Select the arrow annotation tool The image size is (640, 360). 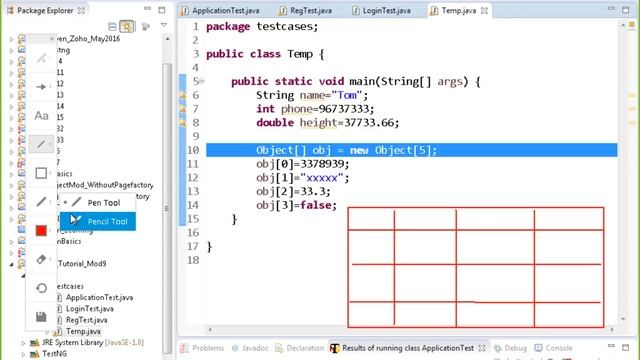(41, 87)
